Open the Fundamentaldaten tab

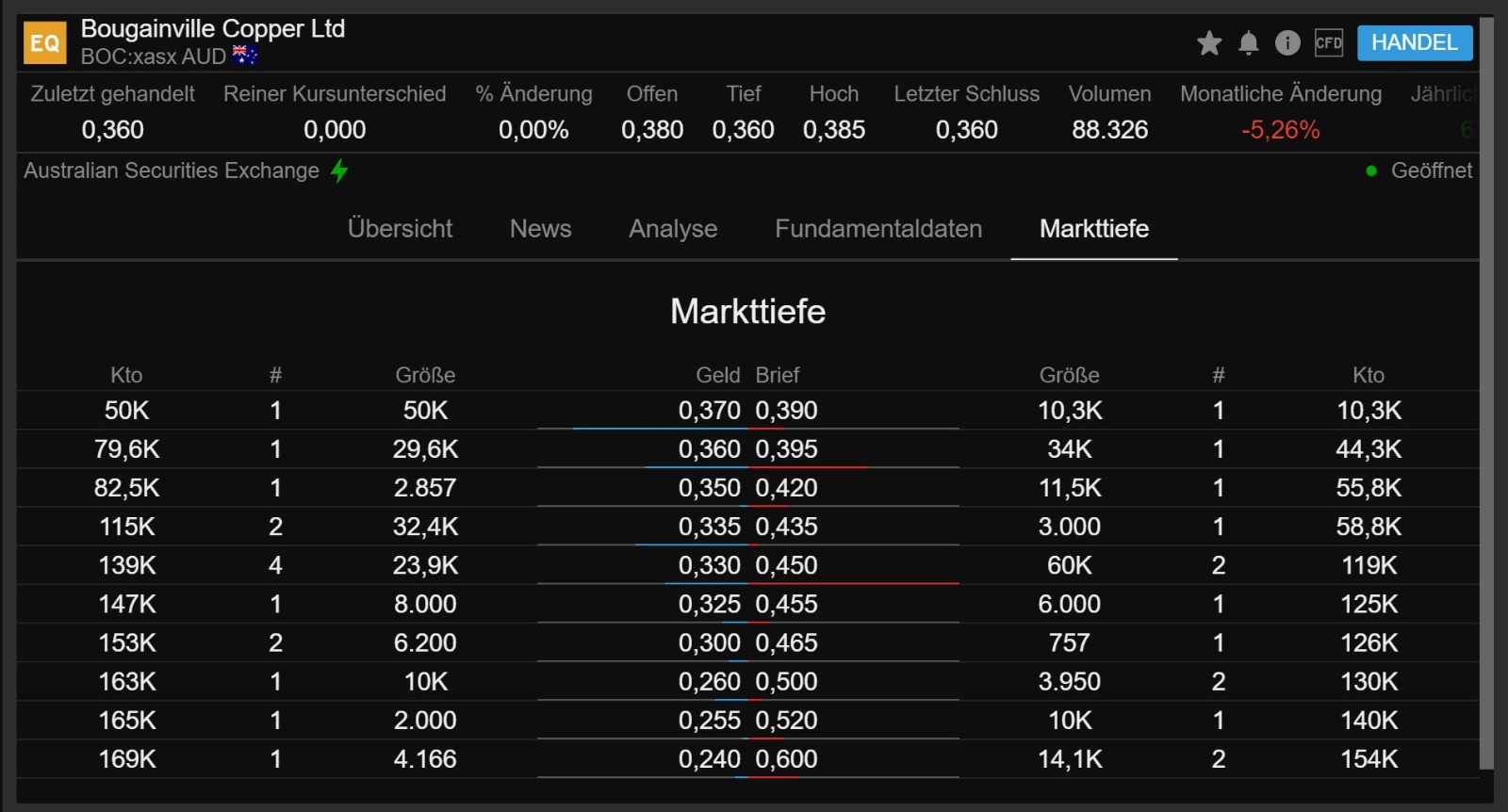[878, 229]
